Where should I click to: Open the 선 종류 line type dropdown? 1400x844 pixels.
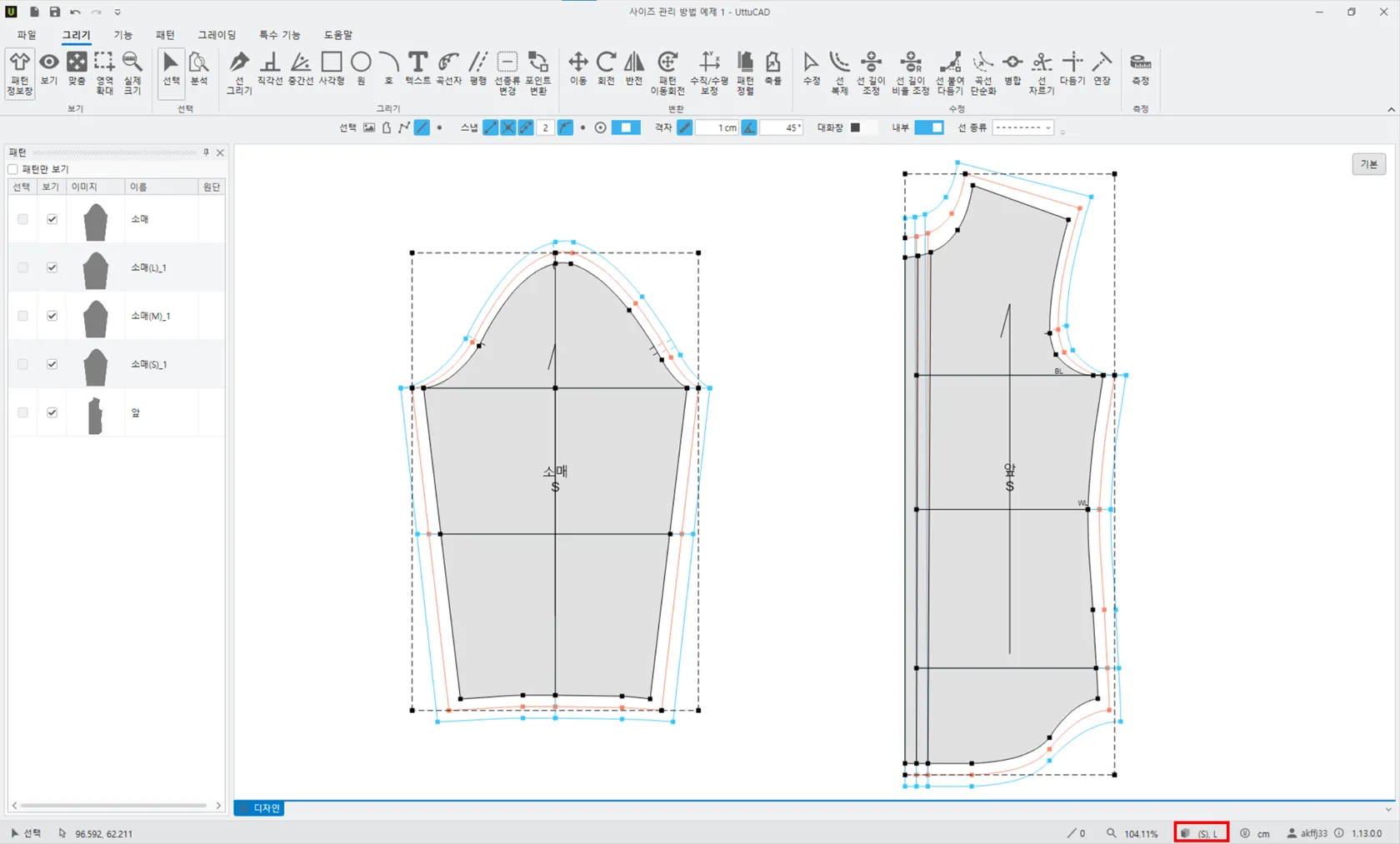[x=1022, y=127]
